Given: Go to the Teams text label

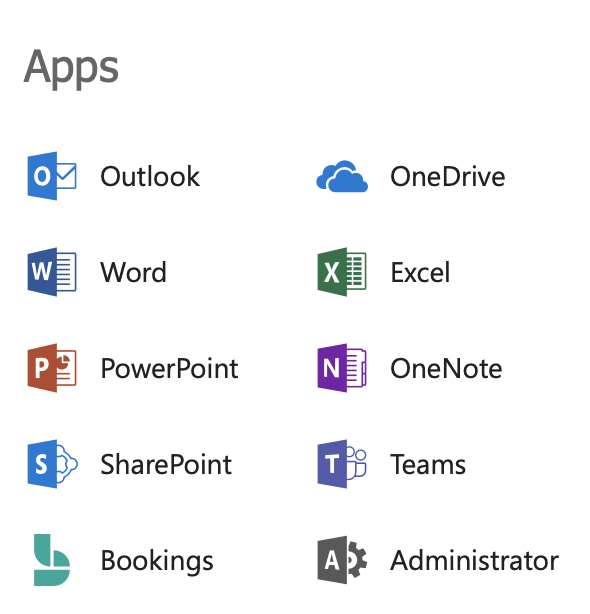Looking at the screenshot, I should click(x=428, y=464).
